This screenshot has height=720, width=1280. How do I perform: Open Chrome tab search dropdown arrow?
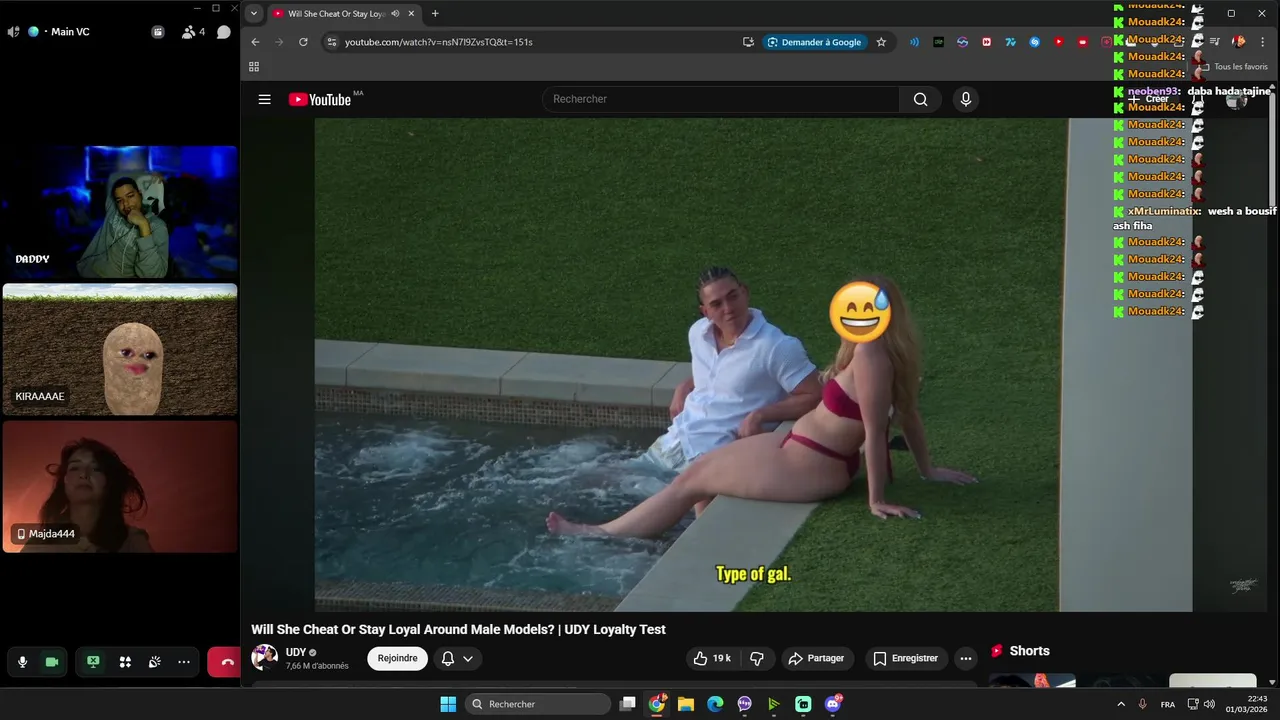254,14
